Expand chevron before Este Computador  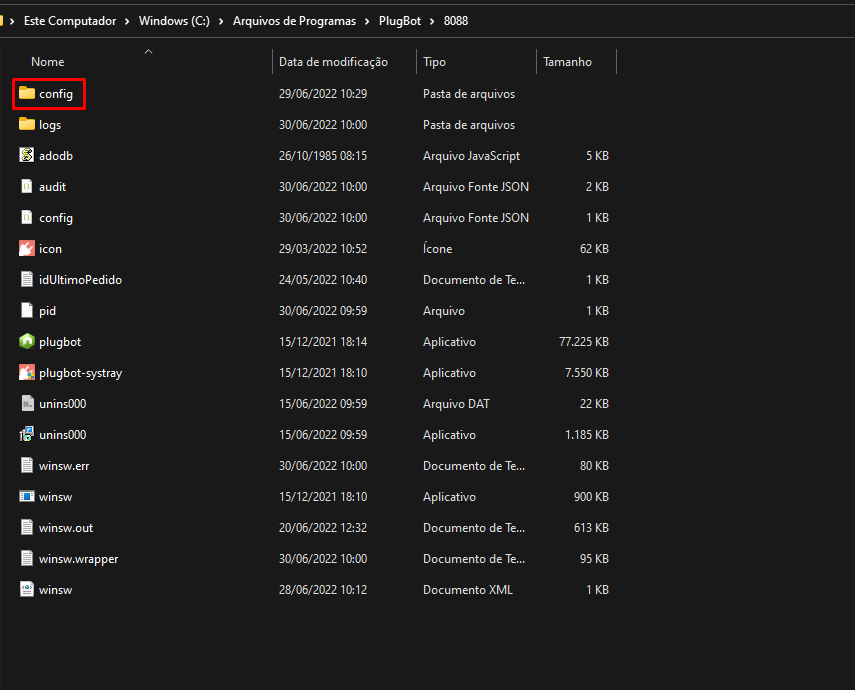click(12, 21)
